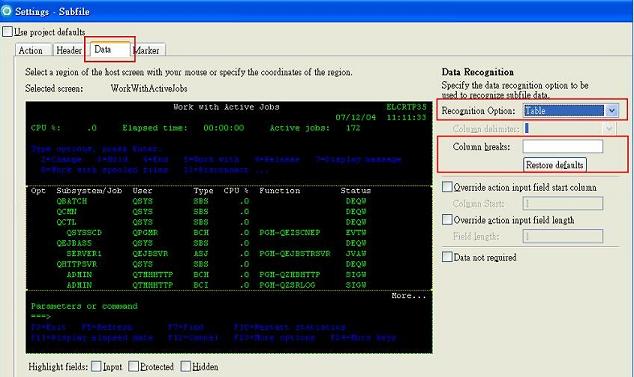The width and height of the screenshot is (634, 377).
Task: Click the QEJBASS subsystem entry
Action: 74,243
